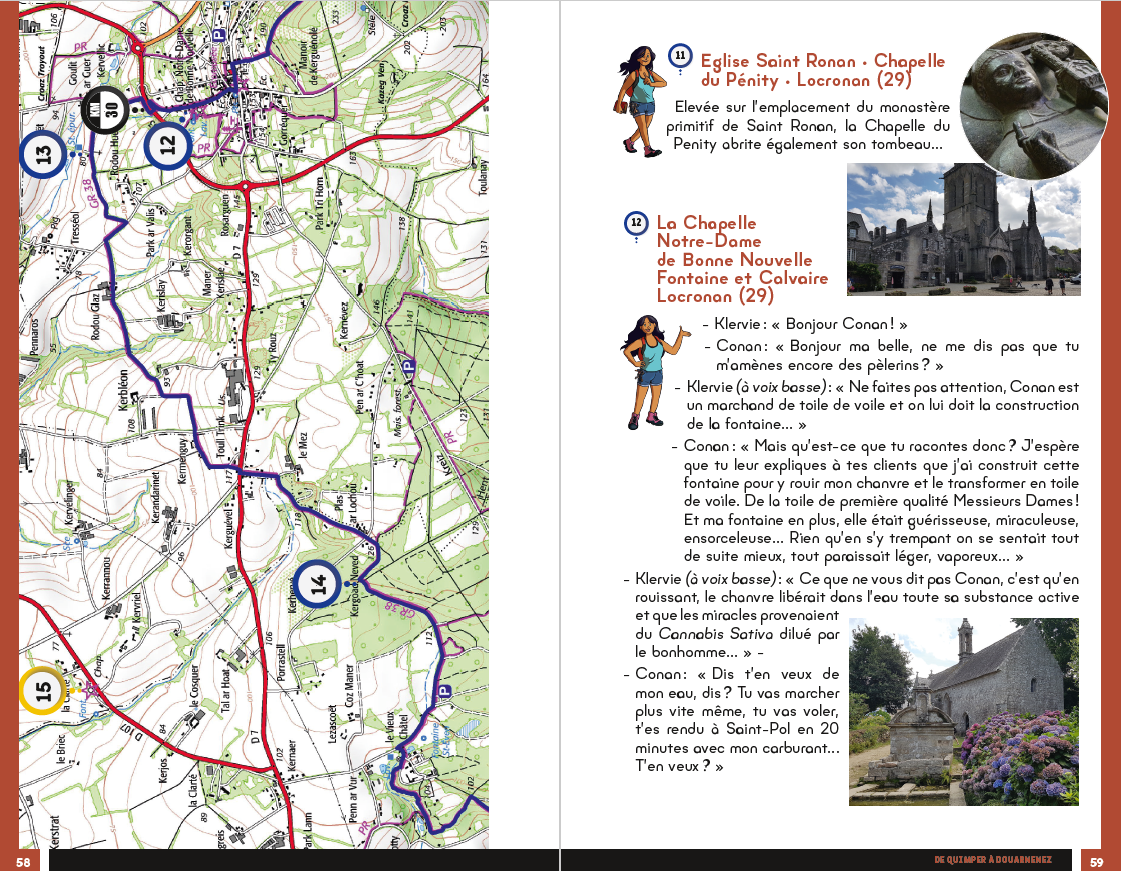Click the black KM 30 distance marker
Image resolution: width=1121 pixels, height=871 pixels.
tap(104, 110)
